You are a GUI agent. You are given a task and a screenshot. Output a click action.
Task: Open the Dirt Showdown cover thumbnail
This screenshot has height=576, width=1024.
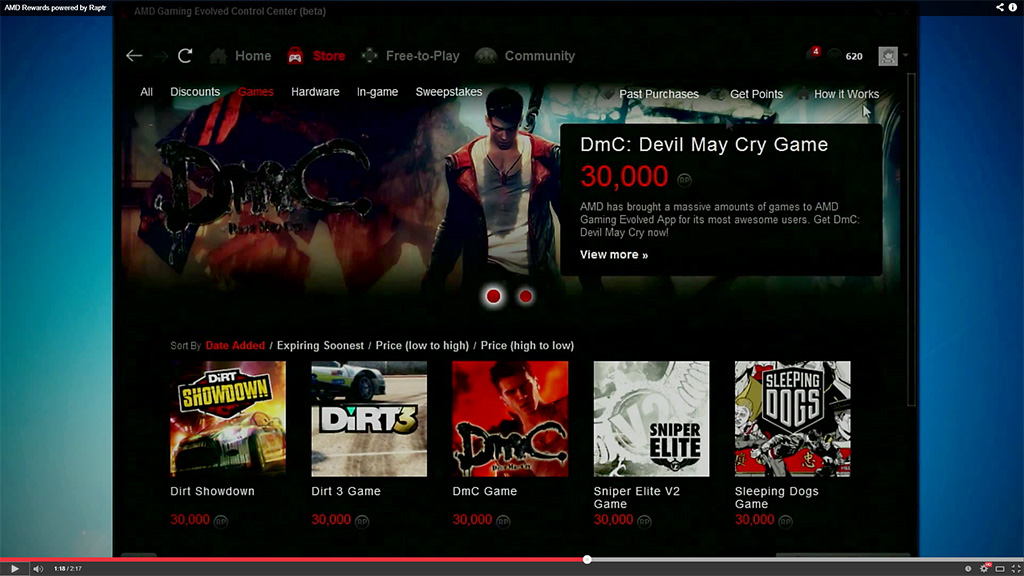[x=228, y=419]
